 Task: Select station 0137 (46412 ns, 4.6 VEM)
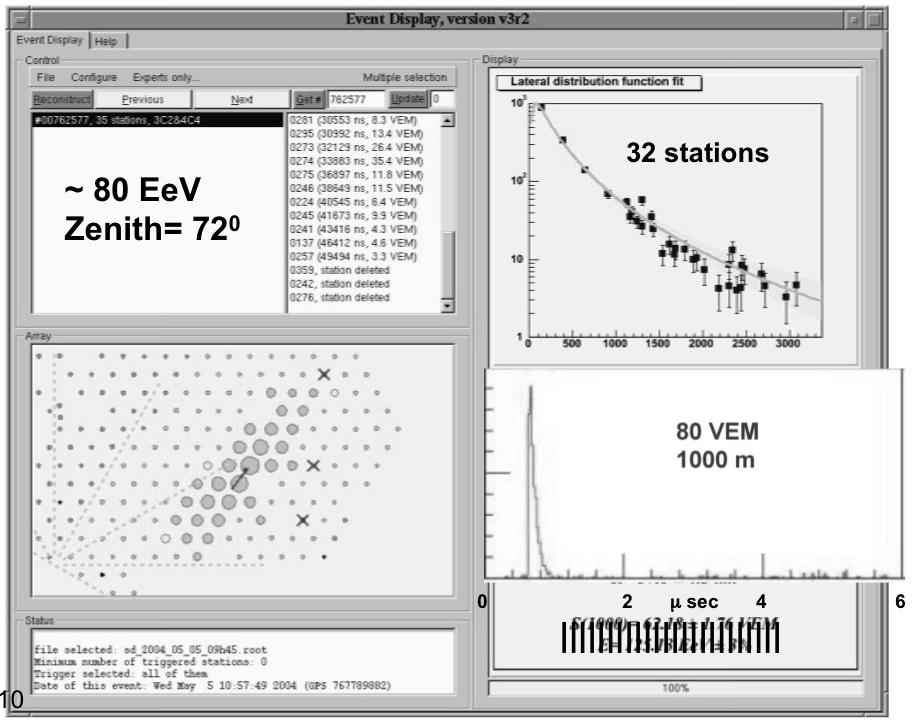[x=353, y=243]
